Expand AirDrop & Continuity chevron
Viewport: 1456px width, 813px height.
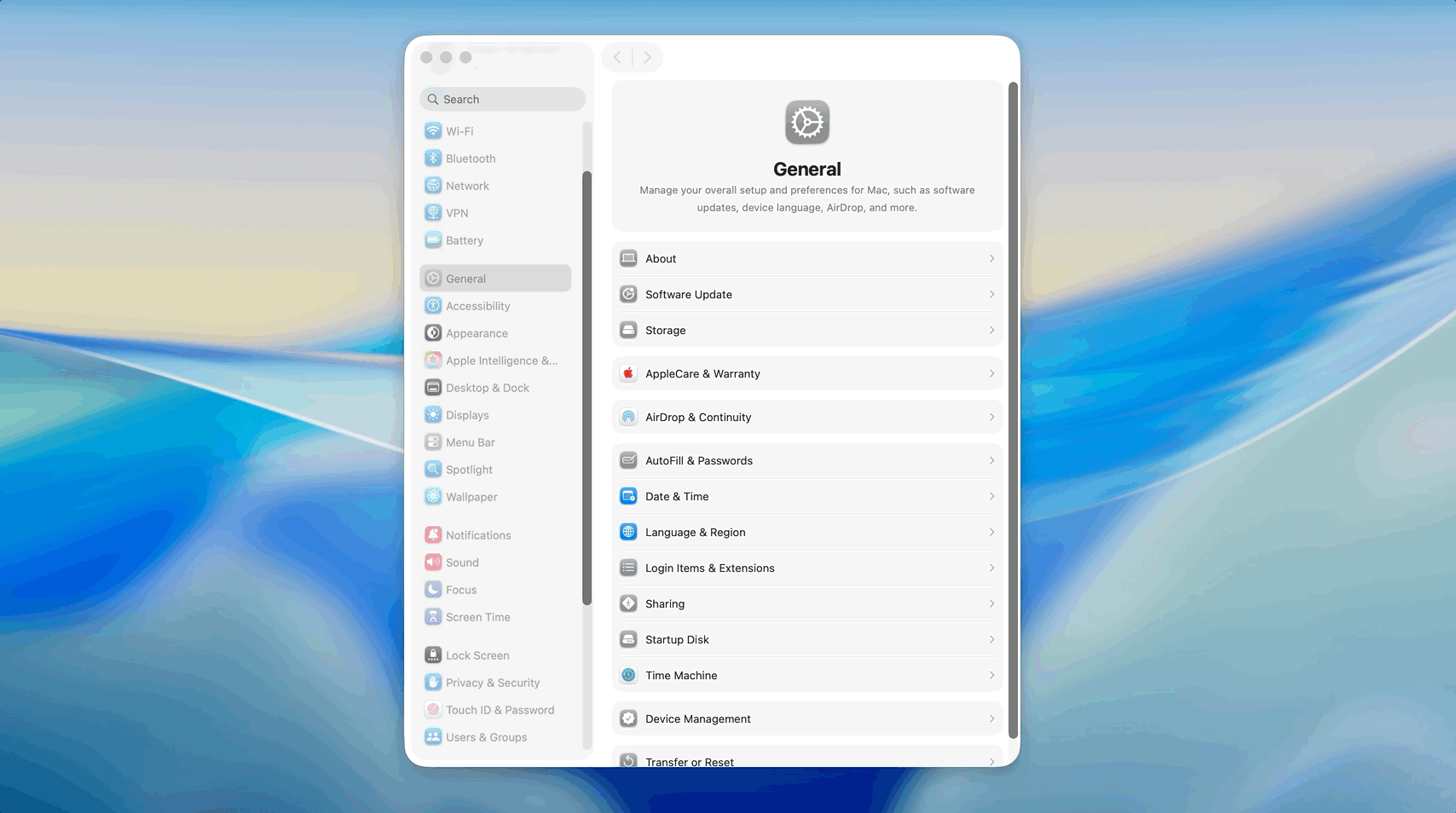(991, 417)
